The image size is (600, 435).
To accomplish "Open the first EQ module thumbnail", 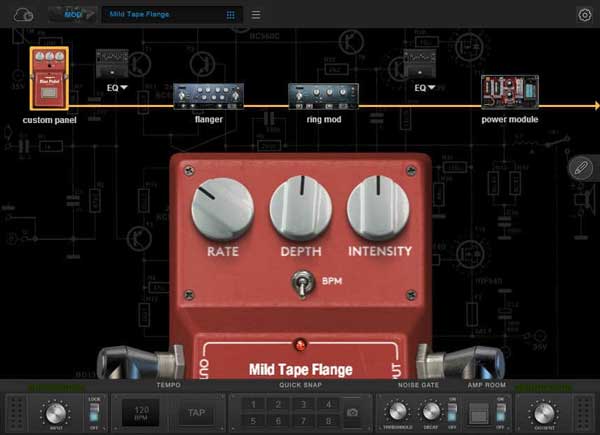I will (x=112, y=63).
